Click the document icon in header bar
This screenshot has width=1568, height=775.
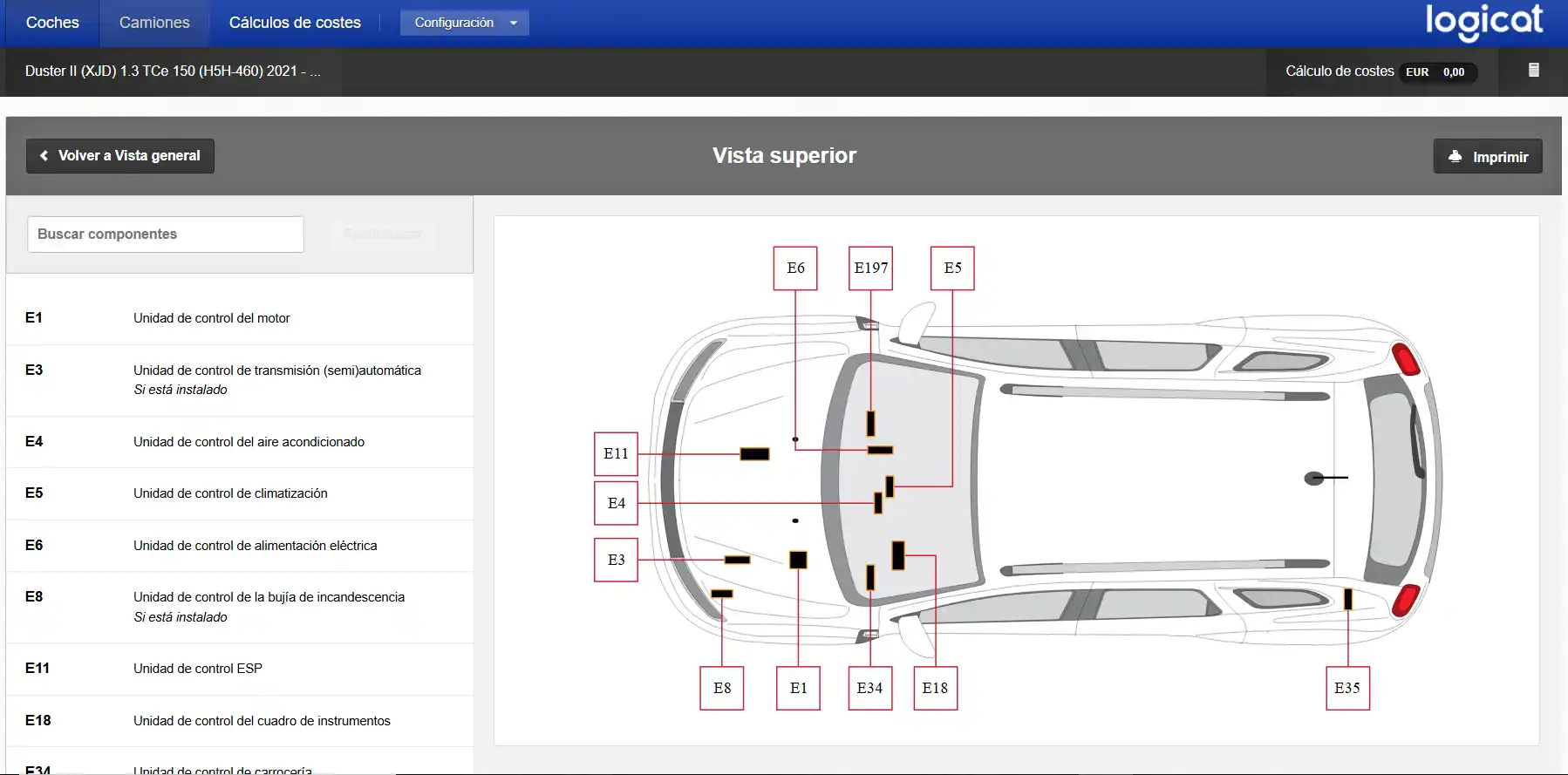(1534, 71)
